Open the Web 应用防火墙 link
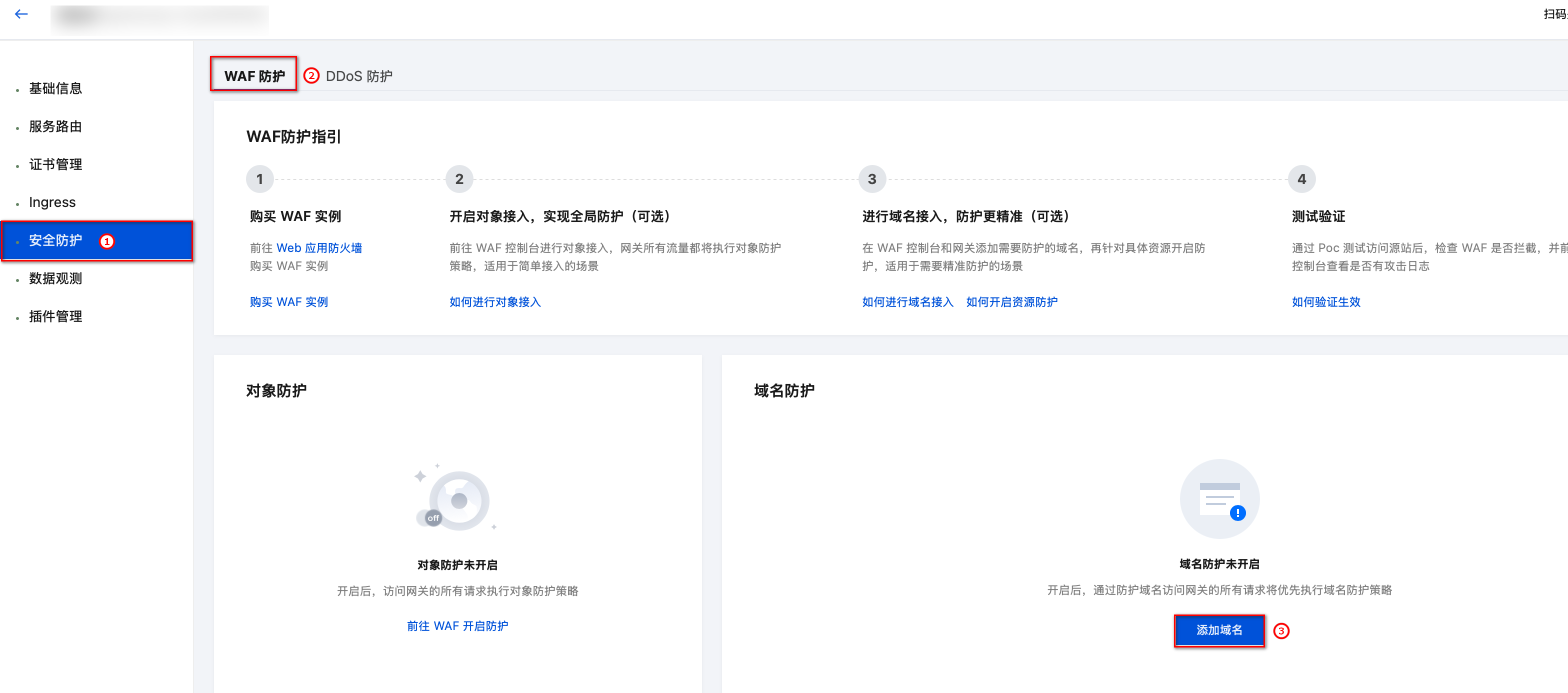The height and width of the screenshot is (693, 1568). tap(319, 248)
